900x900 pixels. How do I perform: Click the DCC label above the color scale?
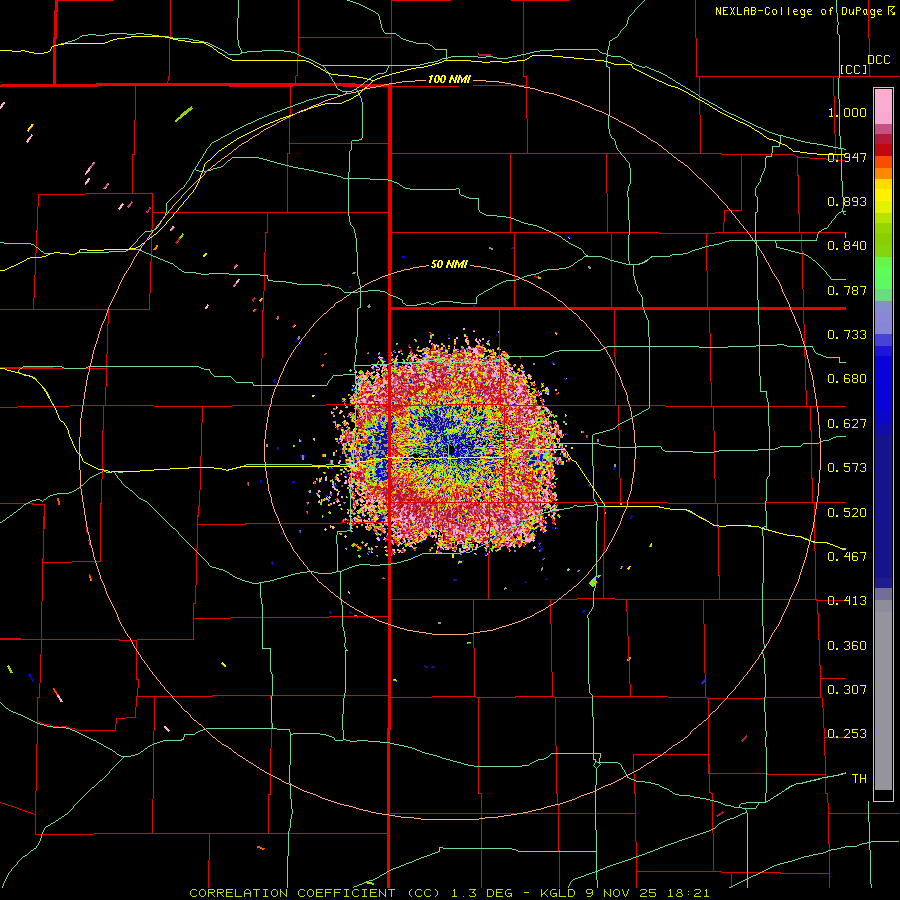click(878, 60)
